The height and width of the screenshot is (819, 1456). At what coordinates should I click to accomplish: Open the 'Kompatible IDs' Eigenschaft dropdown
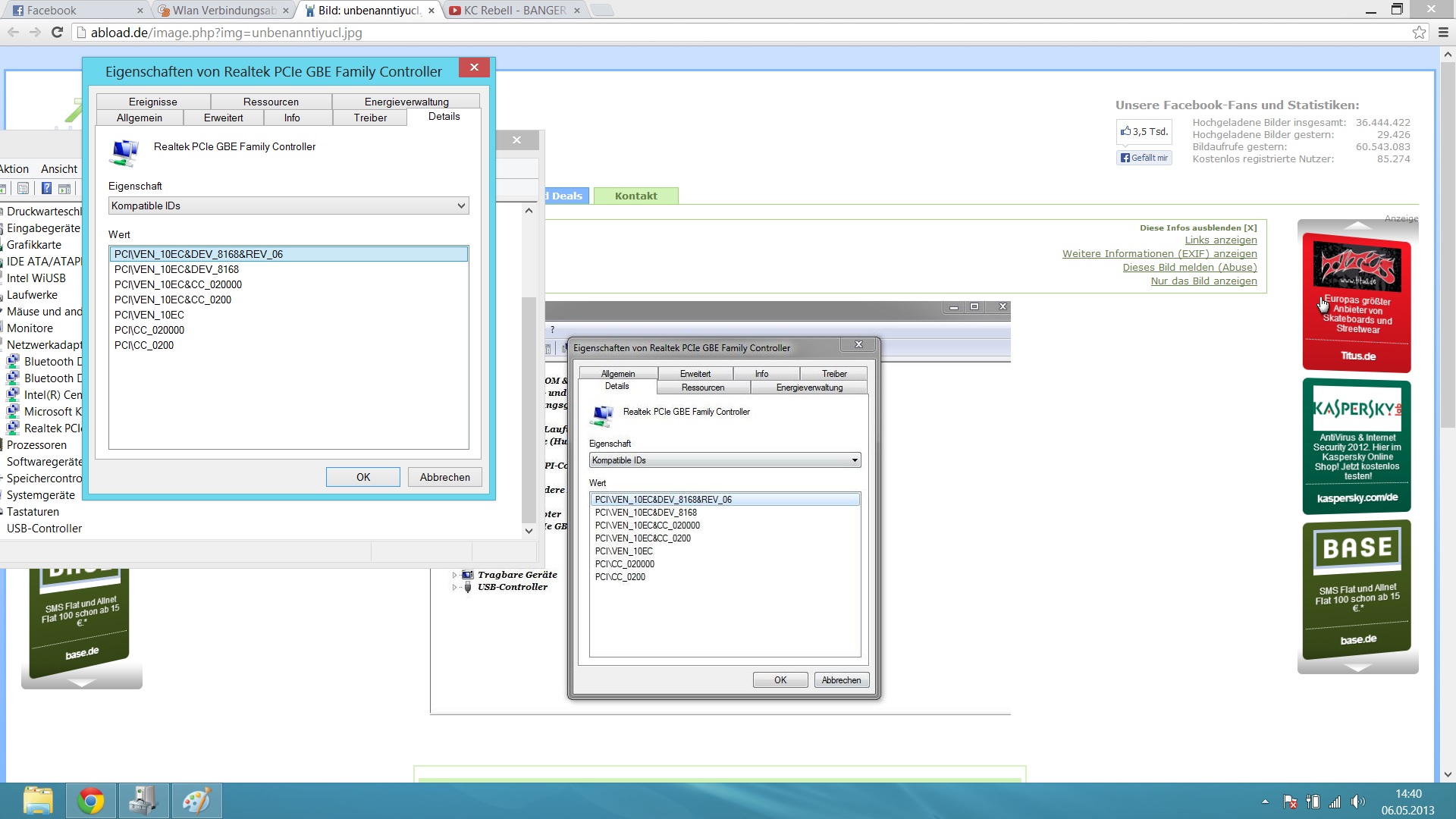point(289,206)
